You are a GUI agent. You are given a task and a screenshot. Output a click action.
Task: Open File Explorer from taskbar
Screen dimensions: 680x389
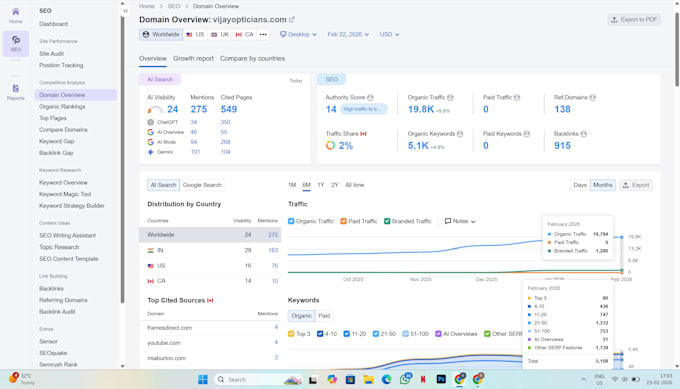(x=368, y=379)
